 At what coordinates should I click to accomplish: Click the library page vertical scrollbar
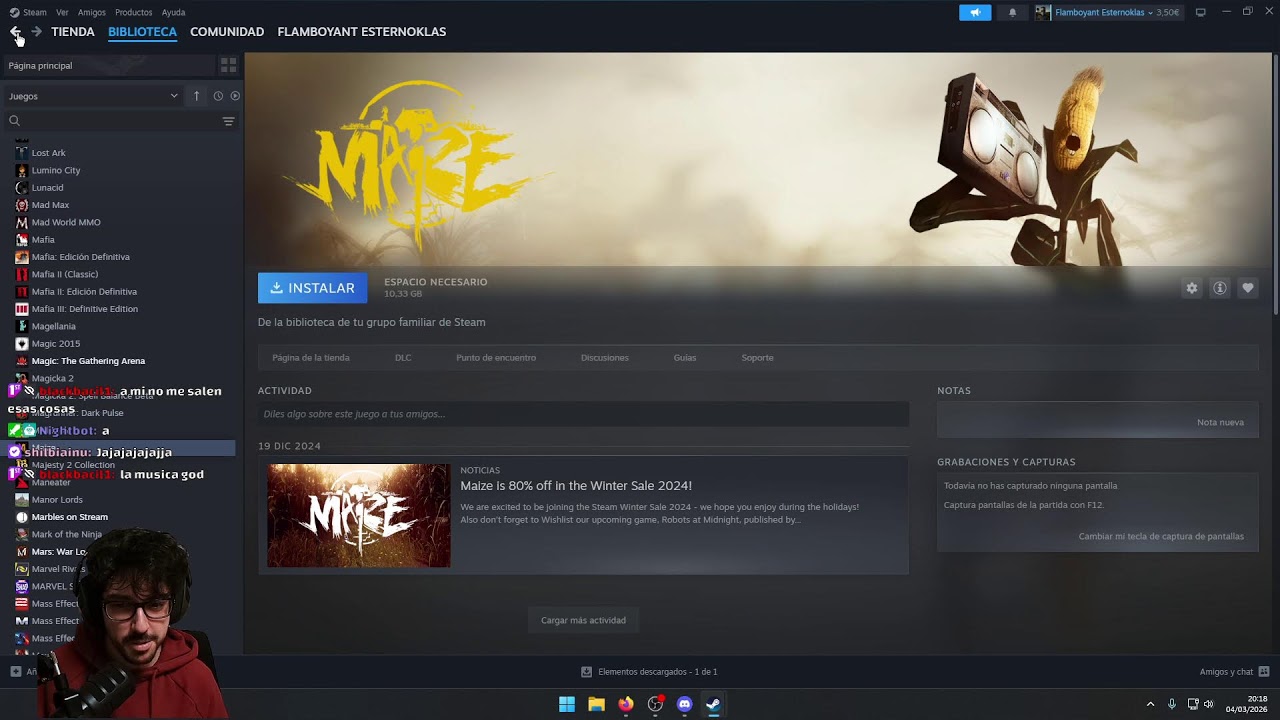(x=1275, y=185)
